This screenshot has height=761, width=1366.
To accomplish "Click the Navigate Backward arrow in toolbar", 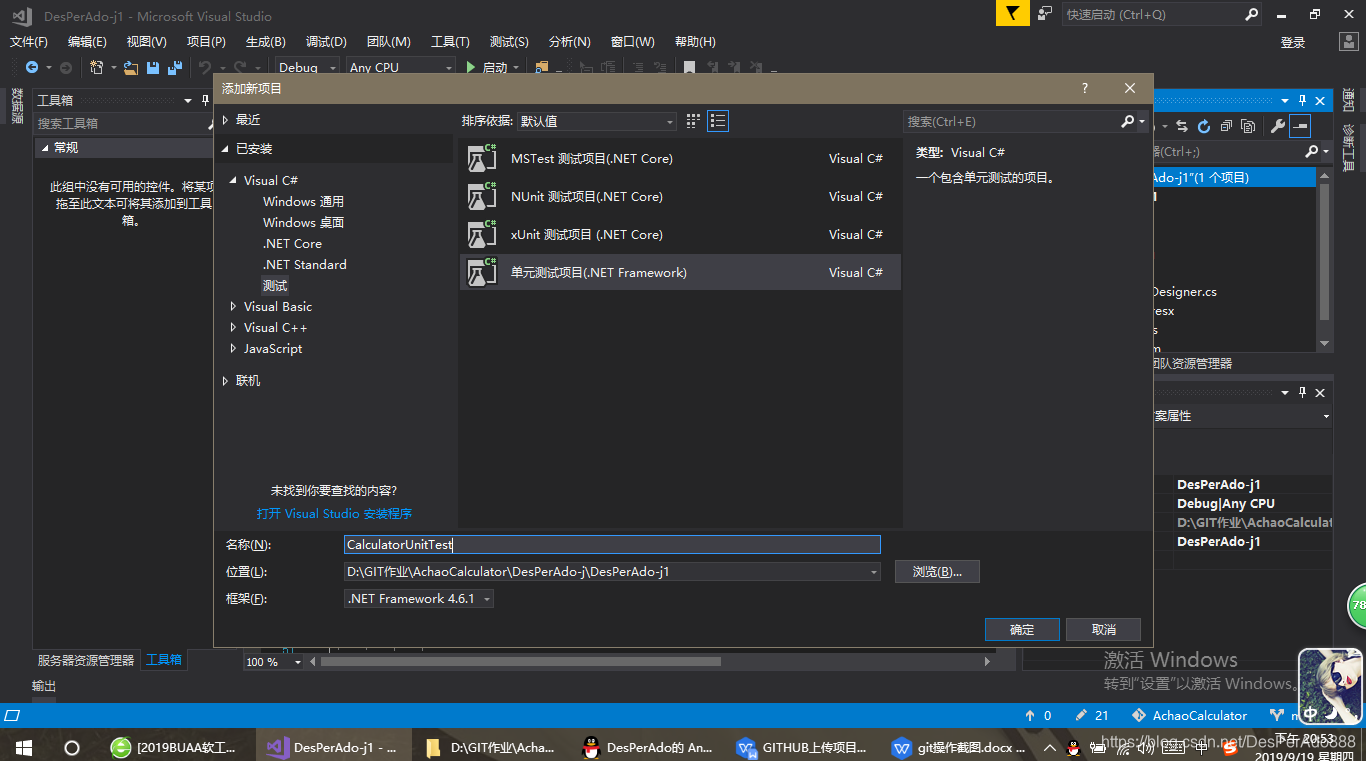I will click(32, 67).
